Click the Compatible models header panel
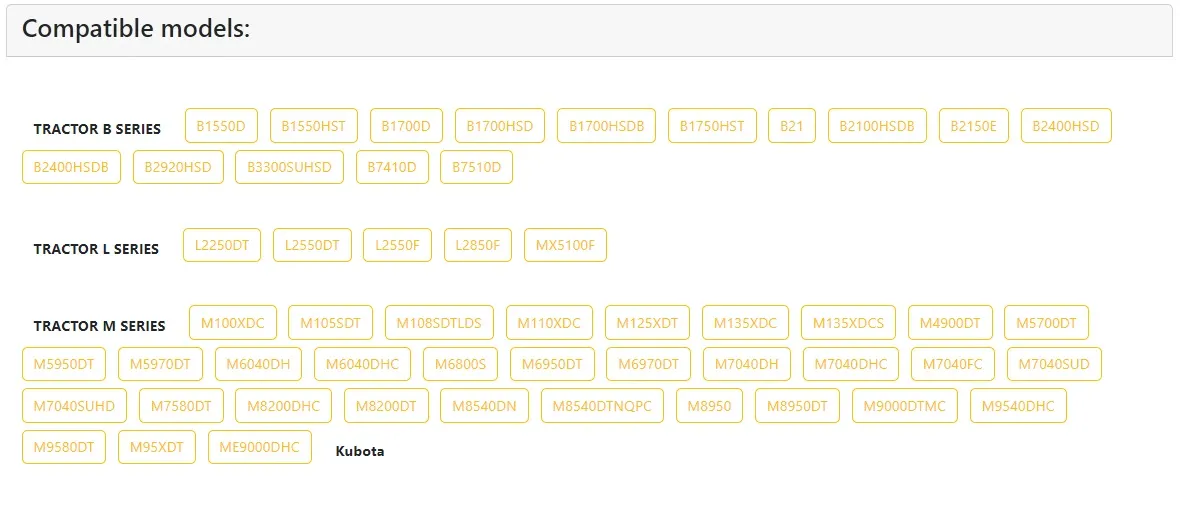1180x507 pixels. click(x=589, y=30)
